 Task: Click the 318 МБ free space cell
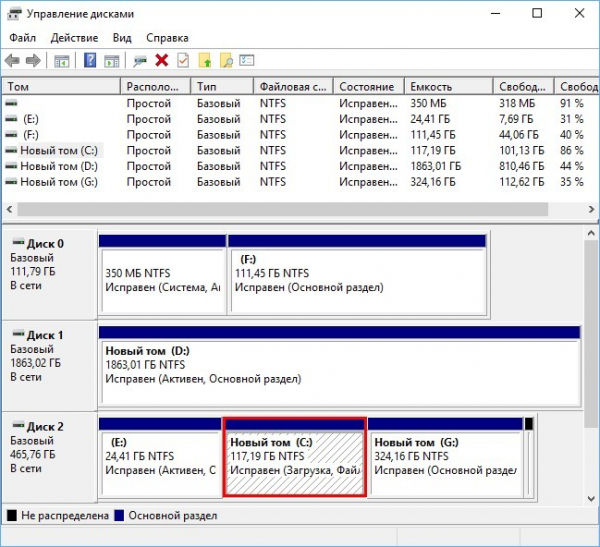(x=517, y=103)
